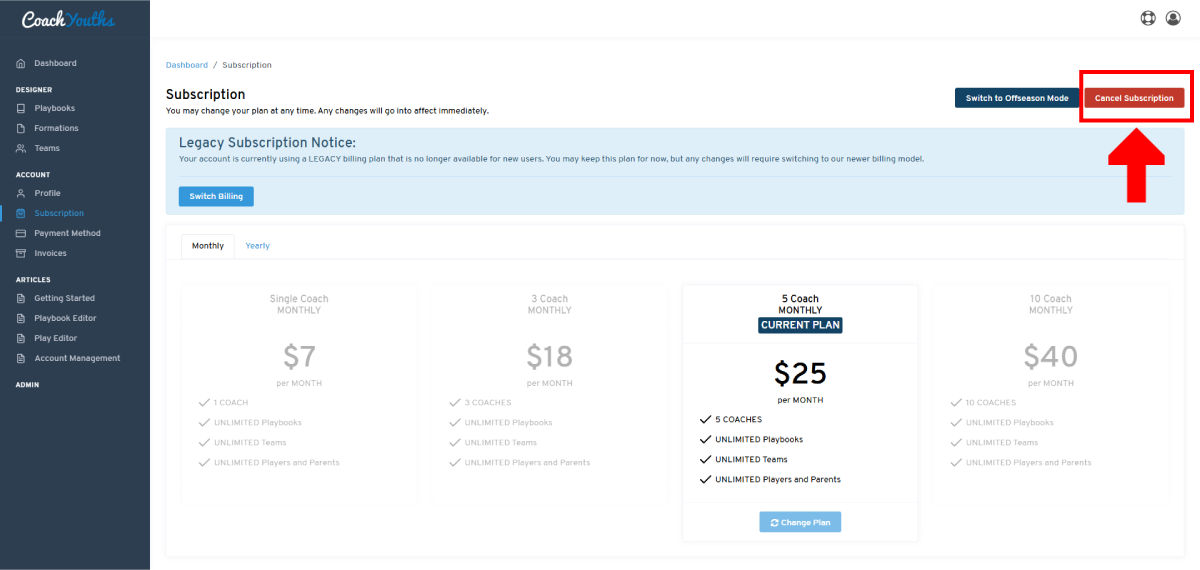
Task: Select the Monthly tab
Action: click(x=208, y=246)
